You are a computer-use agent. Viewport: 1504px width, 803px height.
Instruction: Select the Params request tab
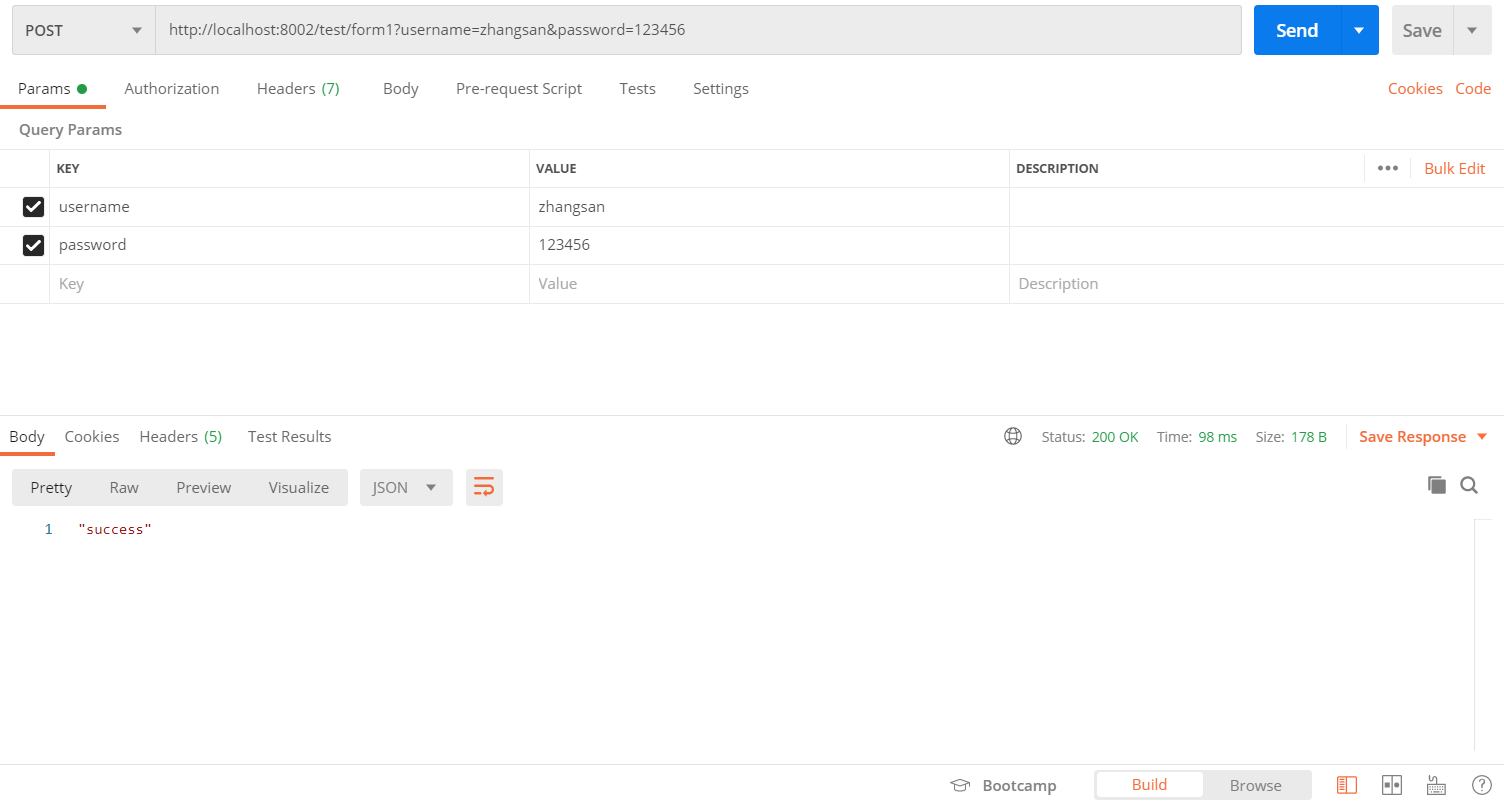(53, 88)
